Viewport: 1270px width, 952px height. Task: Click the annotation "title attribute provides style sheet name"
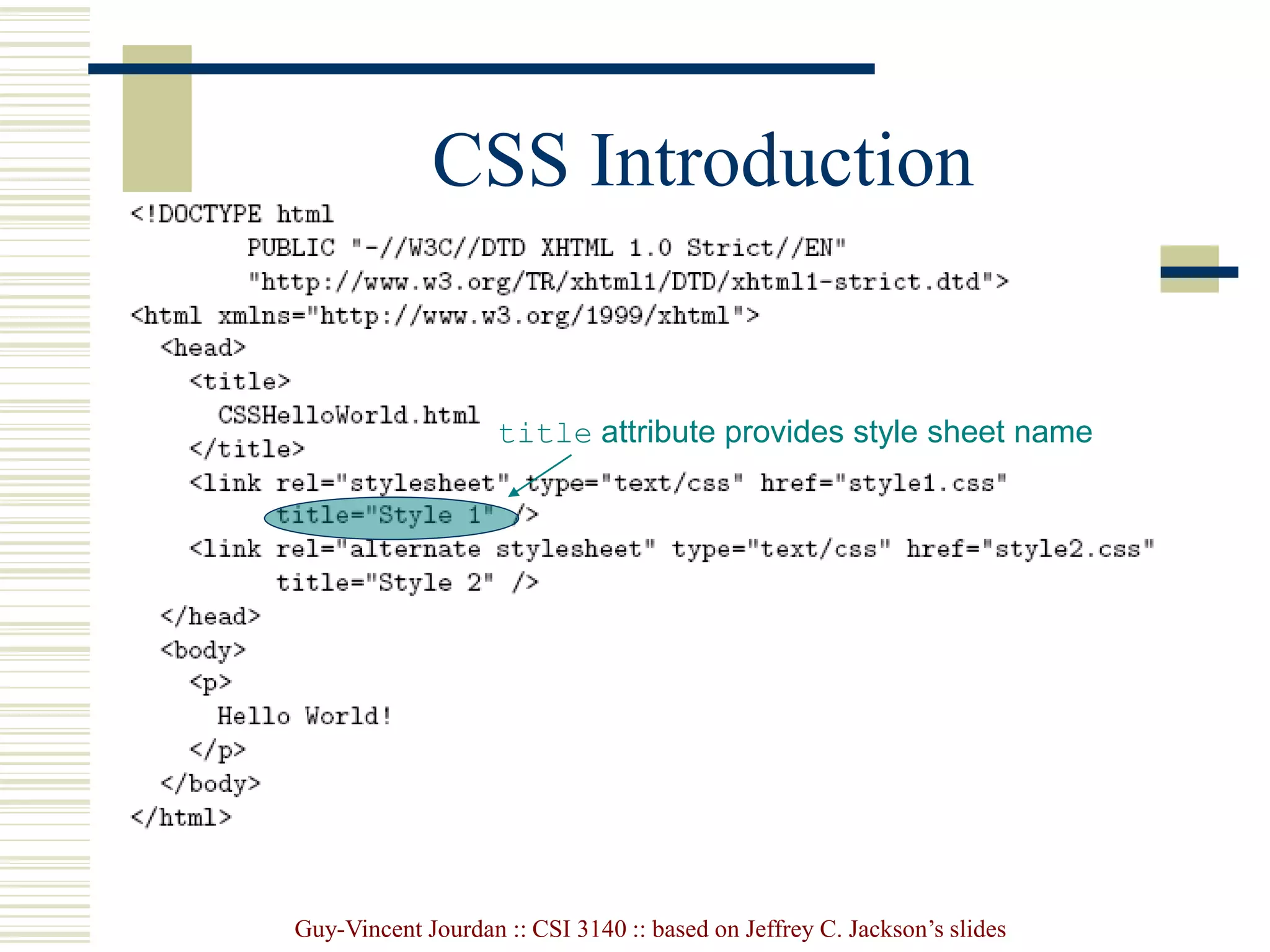pyautogui.click(x=795, y=432)
